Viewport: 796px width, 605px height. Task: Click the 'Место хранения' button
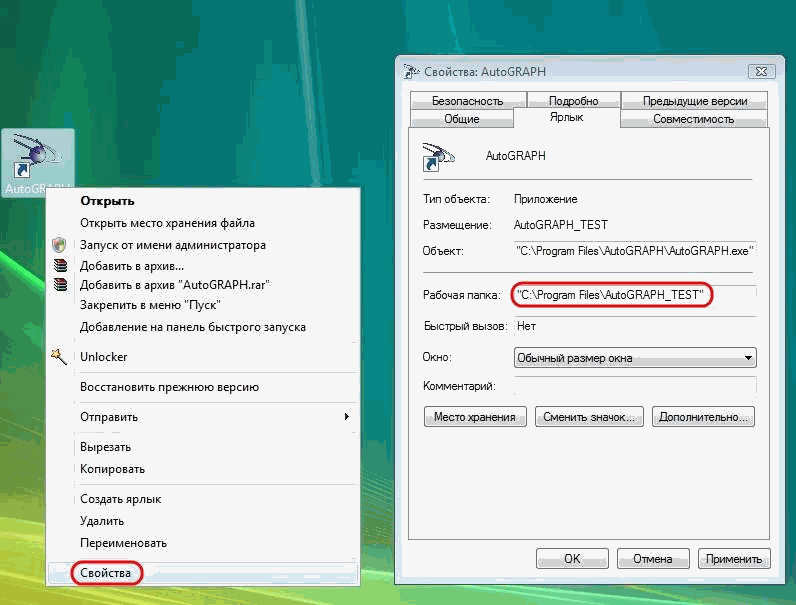(475, 417)
